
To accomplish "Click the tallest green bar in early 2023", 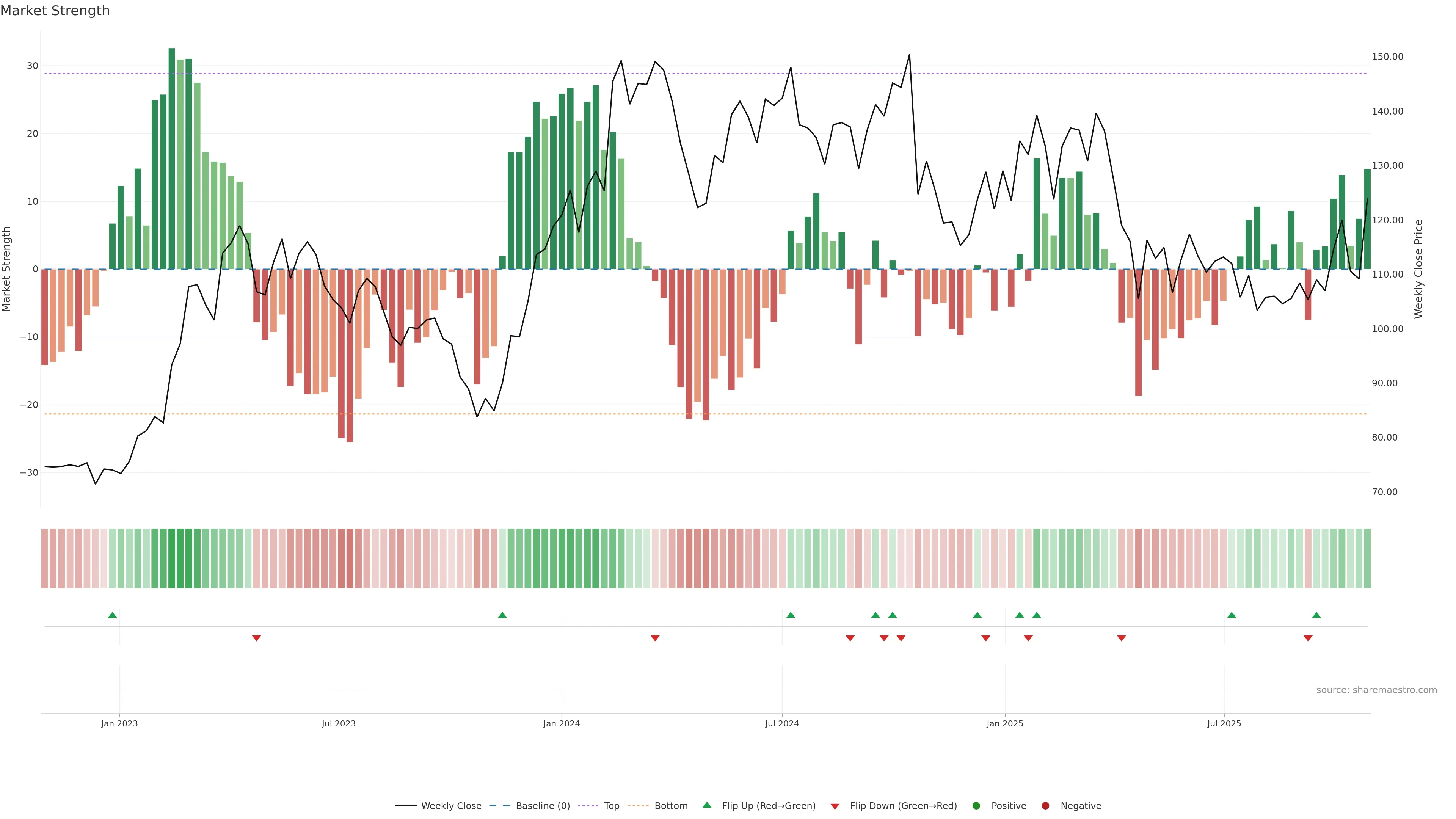I will [172, 158].
